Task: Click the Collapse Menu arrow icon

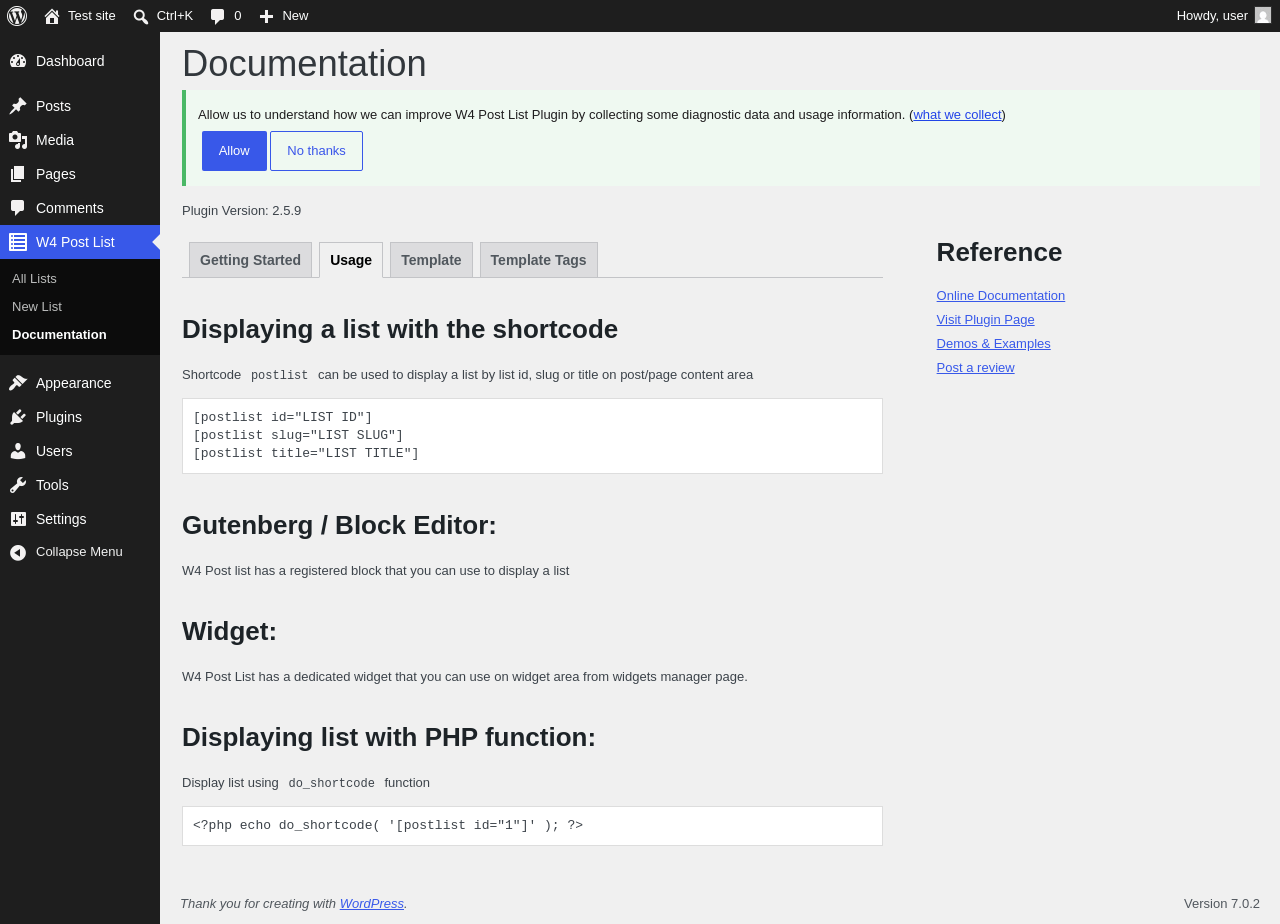Action: (x=18, y=552)
